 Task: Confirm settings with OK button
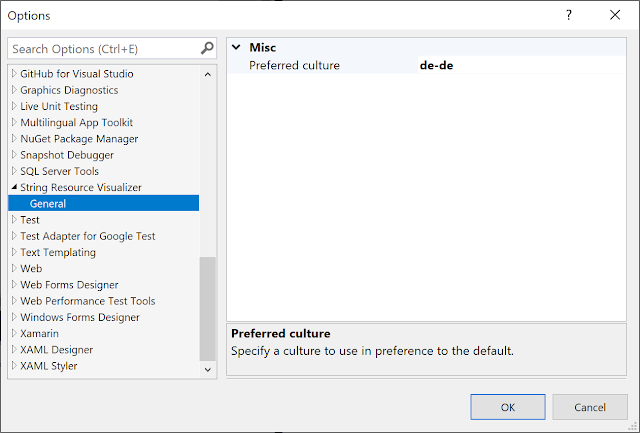click(508, 407)
